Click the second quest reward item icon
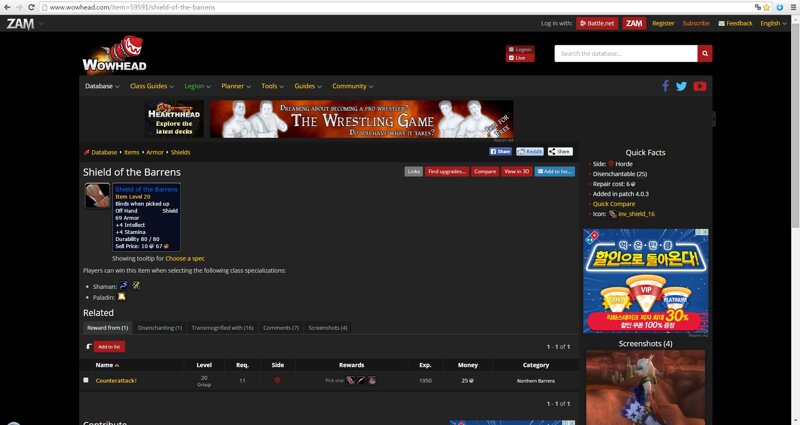The width and height of the screenshot is (800, 425). pos(361,380)
